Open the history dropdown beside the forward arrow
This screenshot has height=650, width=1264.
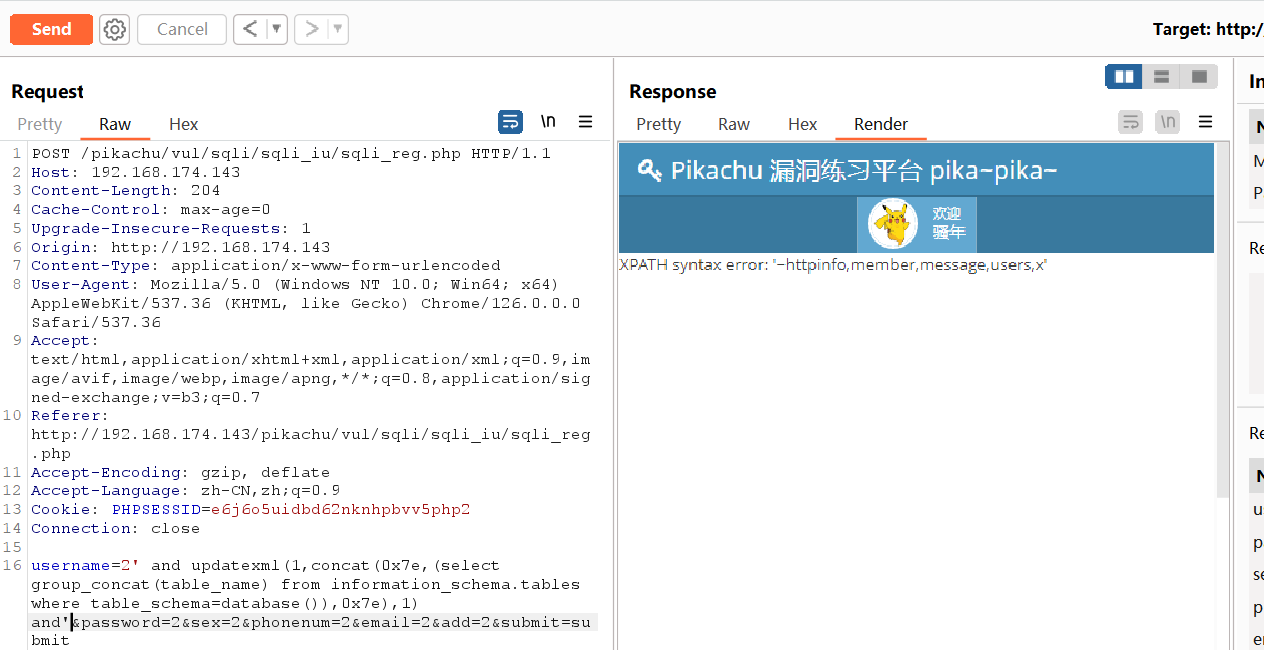pyautogui.click(x=338, y=29)
